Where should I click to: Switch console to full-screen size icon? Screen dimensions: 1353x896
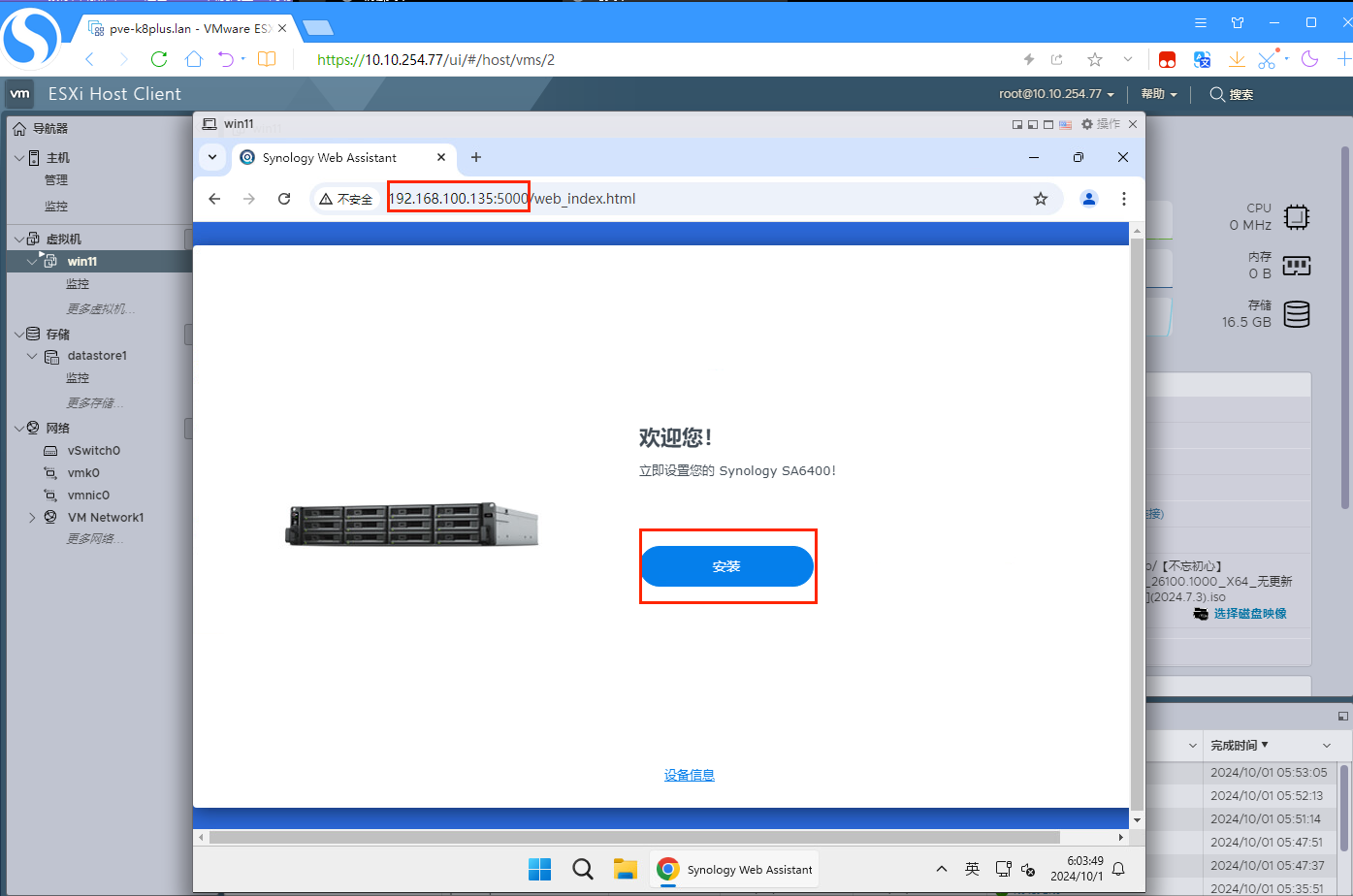(1048, 124)
